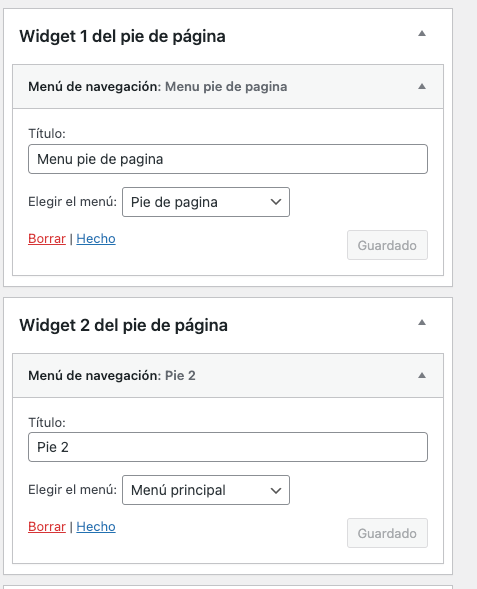477x589 pixels.
Task: Click Hecho in the Pie 2 widget
Action: click(96, 527)
